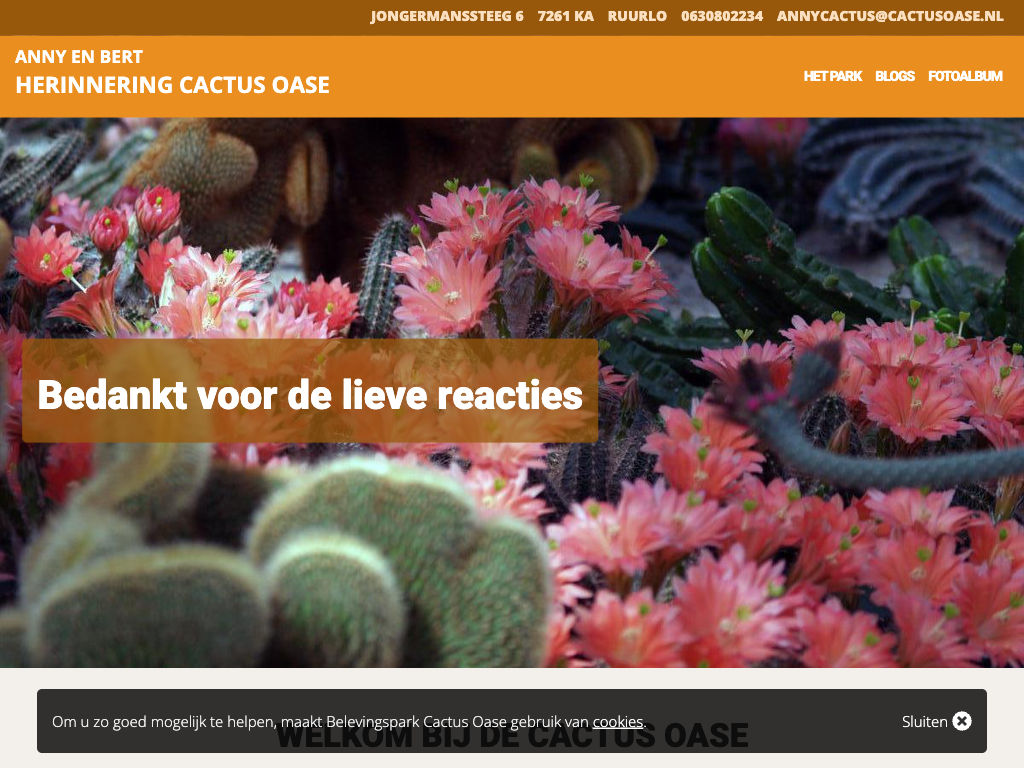Open the Het Park menu item
The height and width of the screenshot is (768, 1024).
click(x=832, y=76)
